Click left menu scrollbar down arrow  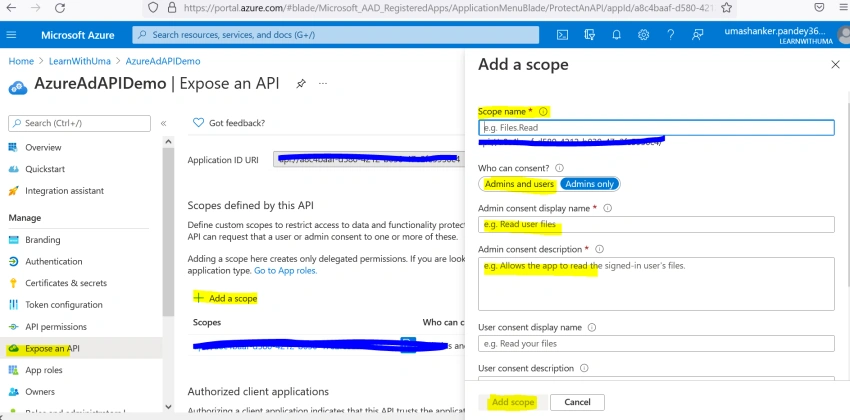pyautogui.click(x=168, y=406)
